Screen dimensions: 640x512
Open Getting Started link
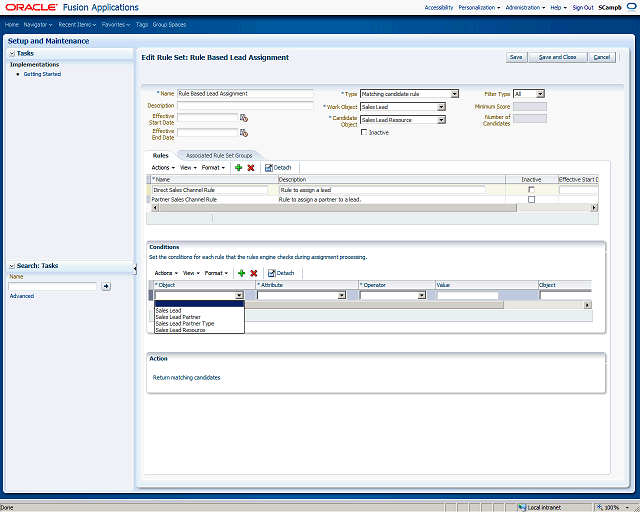click(42, 74)
